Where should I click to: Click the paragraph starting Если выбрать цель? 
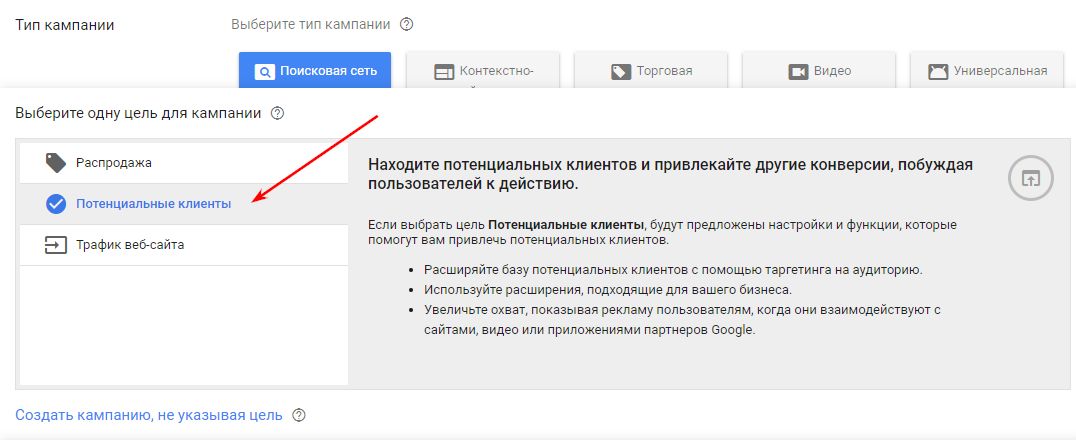pos(662,233)
